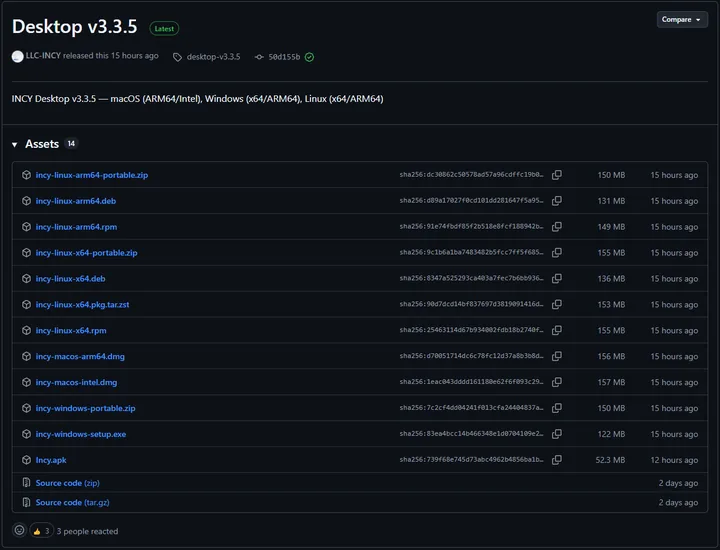The width and height of the screenshot is (720, 550).
Task: Toggle the thumbs up reaction
Action: (x=41, y=531)
